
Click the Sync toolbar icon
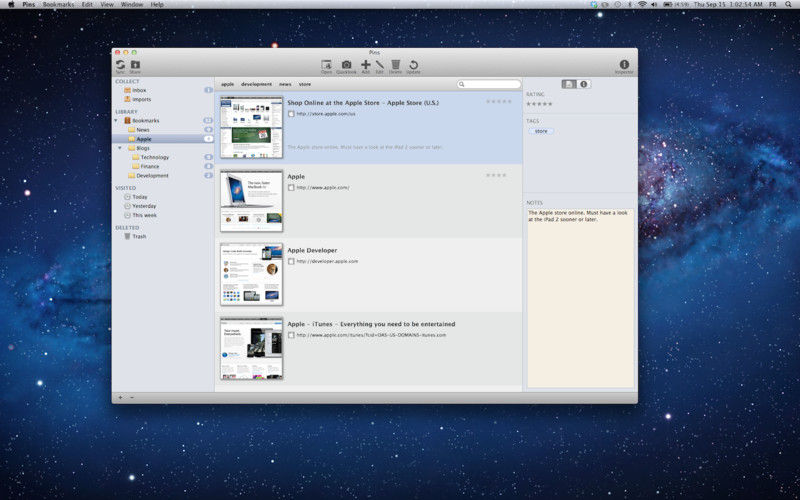[120, 65]
